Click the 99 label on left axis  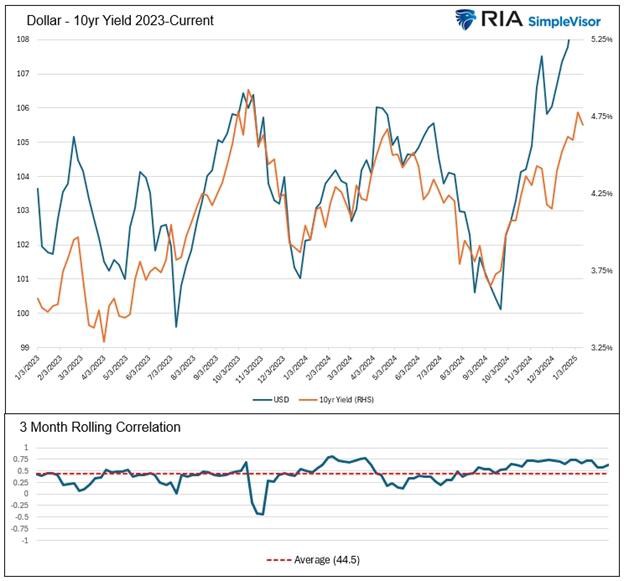point(26,348)
